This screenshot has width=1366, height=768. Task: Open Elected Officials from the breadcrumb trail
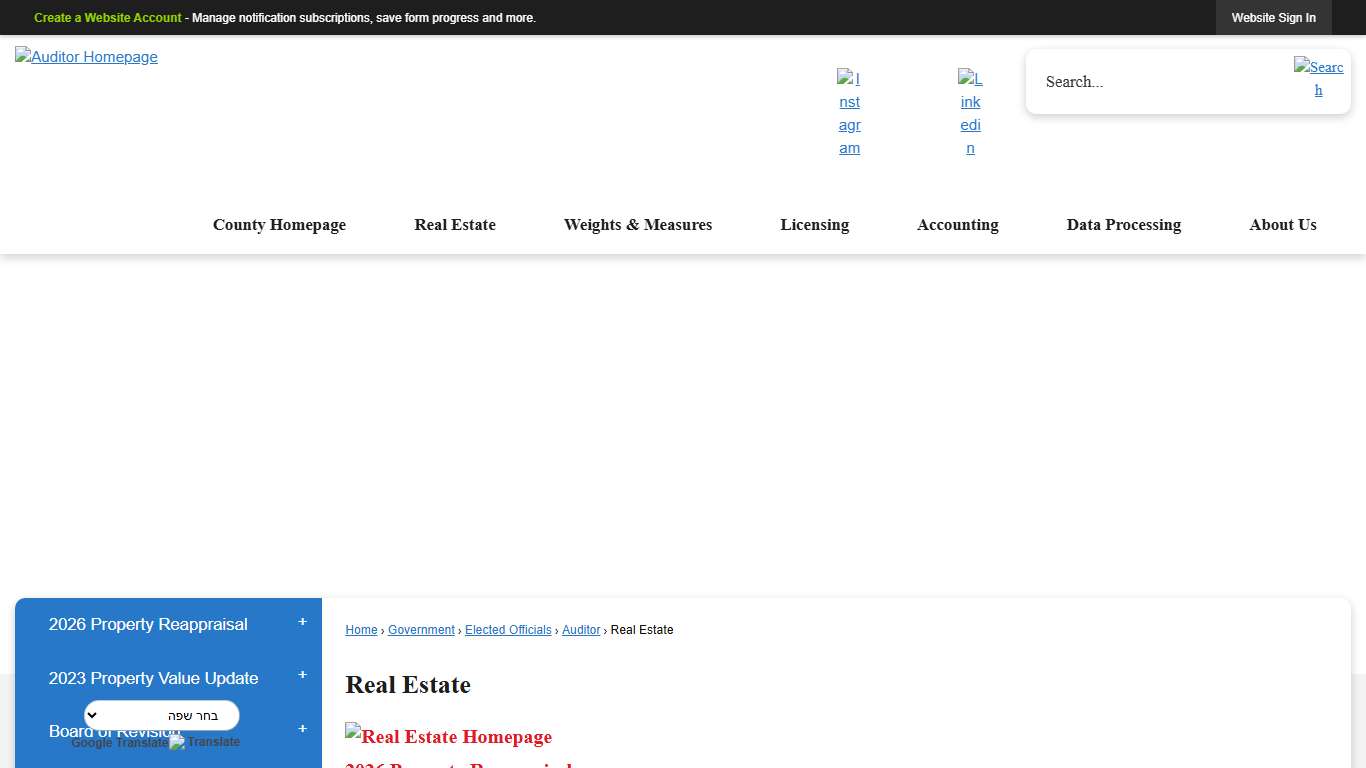pos(508,630)
